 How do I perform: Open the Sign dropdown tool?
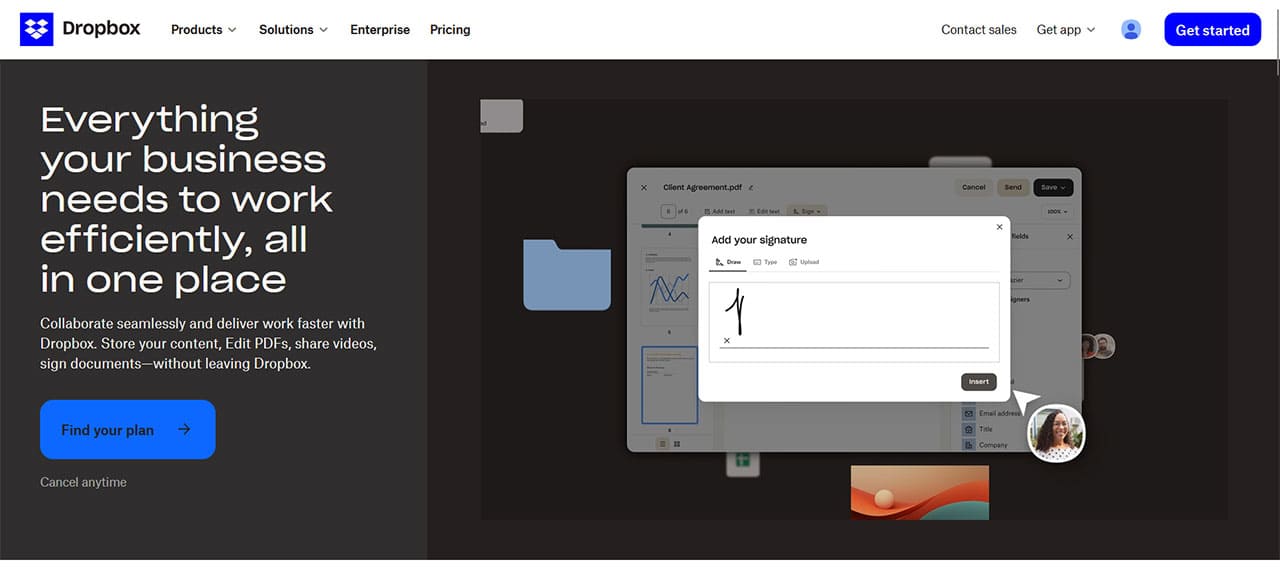pos(808,211)
